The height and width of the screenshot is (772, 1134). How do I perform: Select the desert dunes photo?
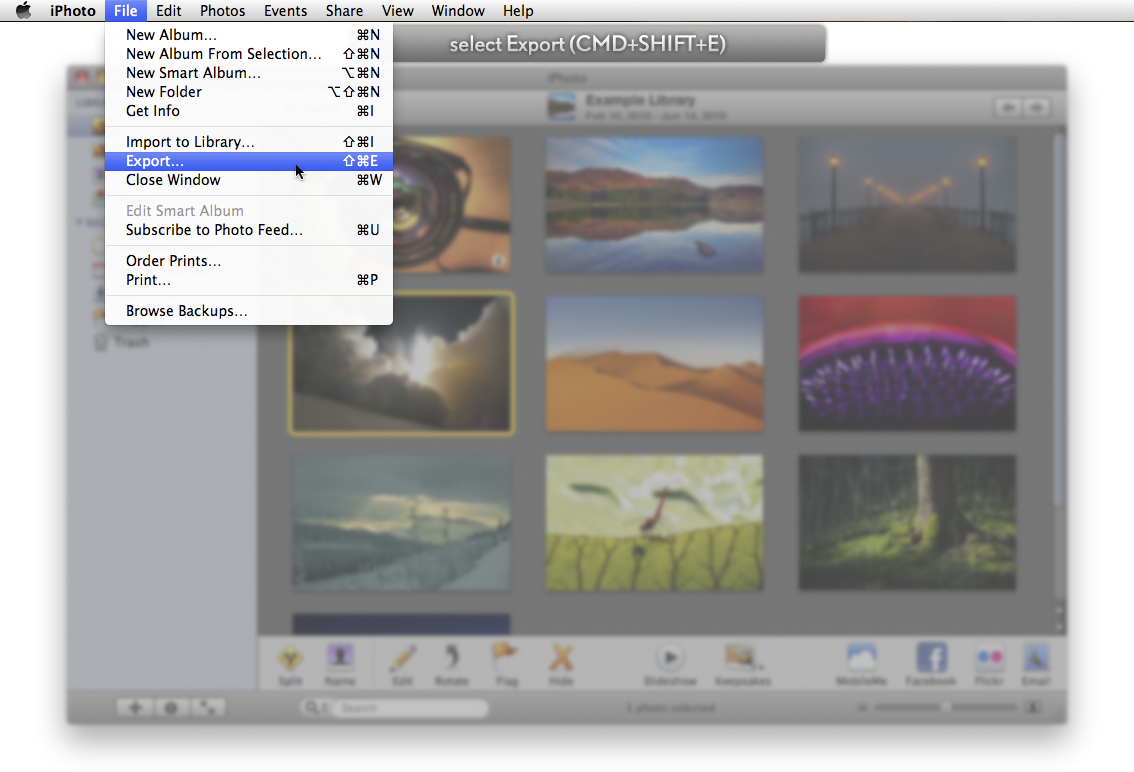[655, 363]
